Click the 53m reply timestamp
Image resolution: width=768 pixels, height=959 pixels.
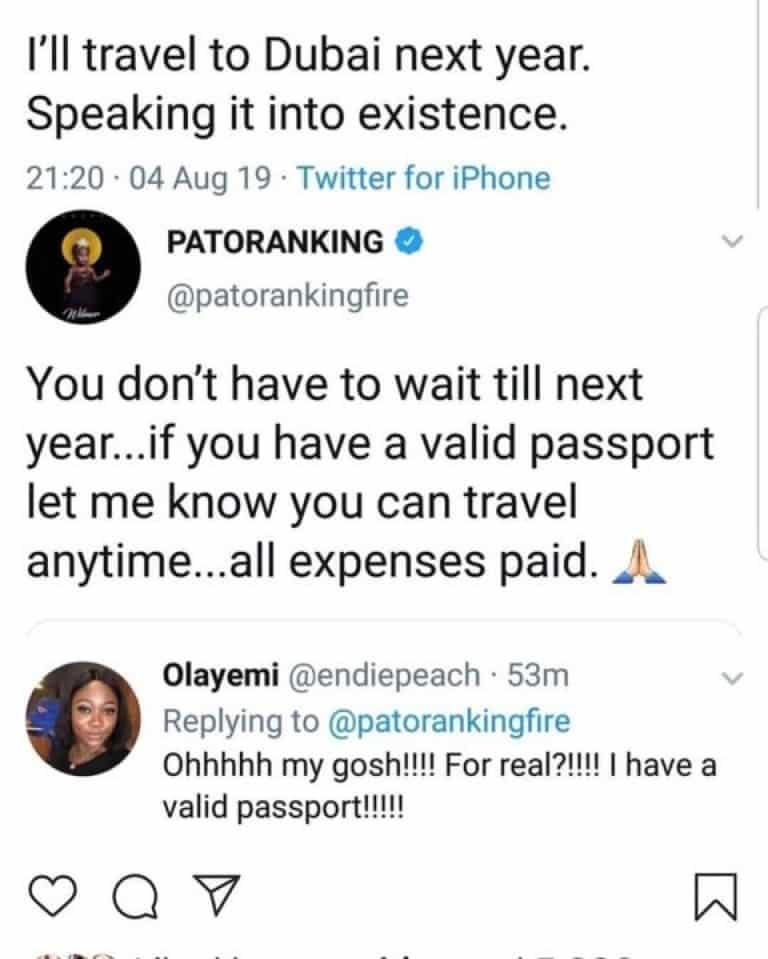coord(537,676)
